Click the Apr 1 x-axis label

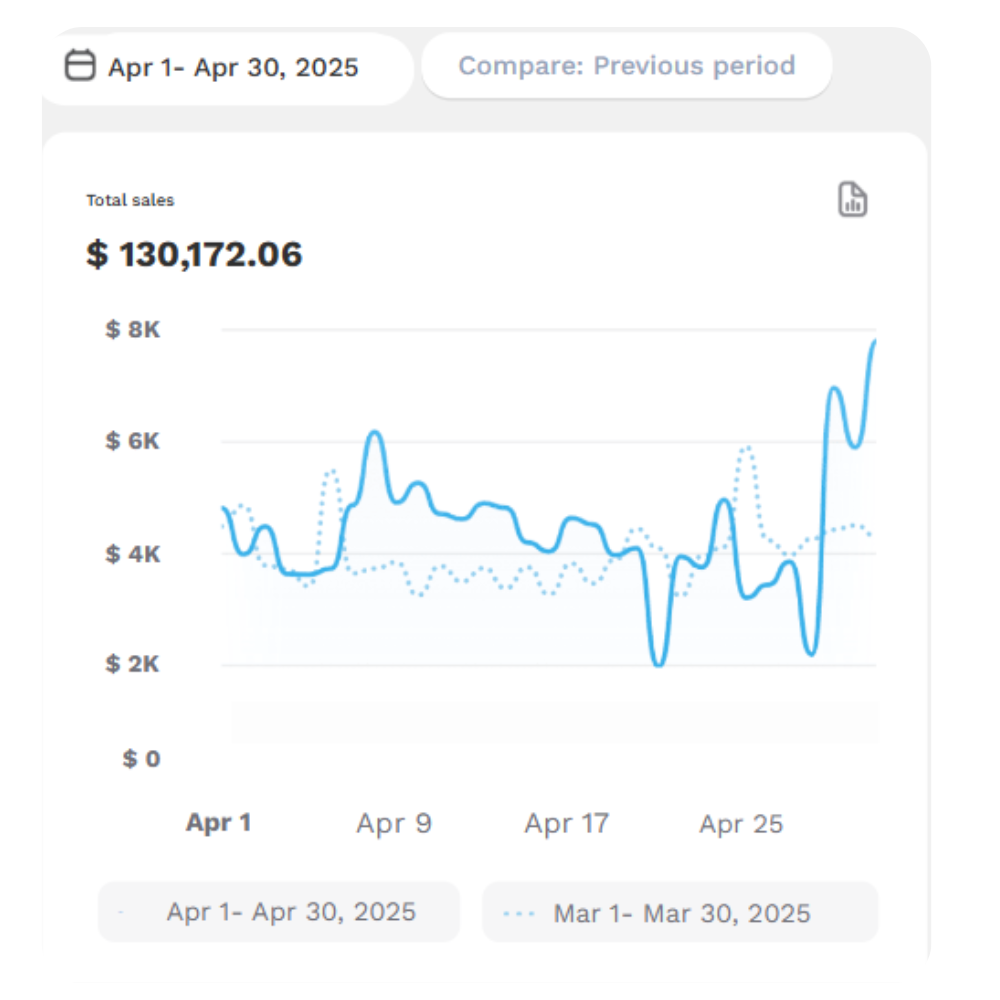click(x=218, y=823)
